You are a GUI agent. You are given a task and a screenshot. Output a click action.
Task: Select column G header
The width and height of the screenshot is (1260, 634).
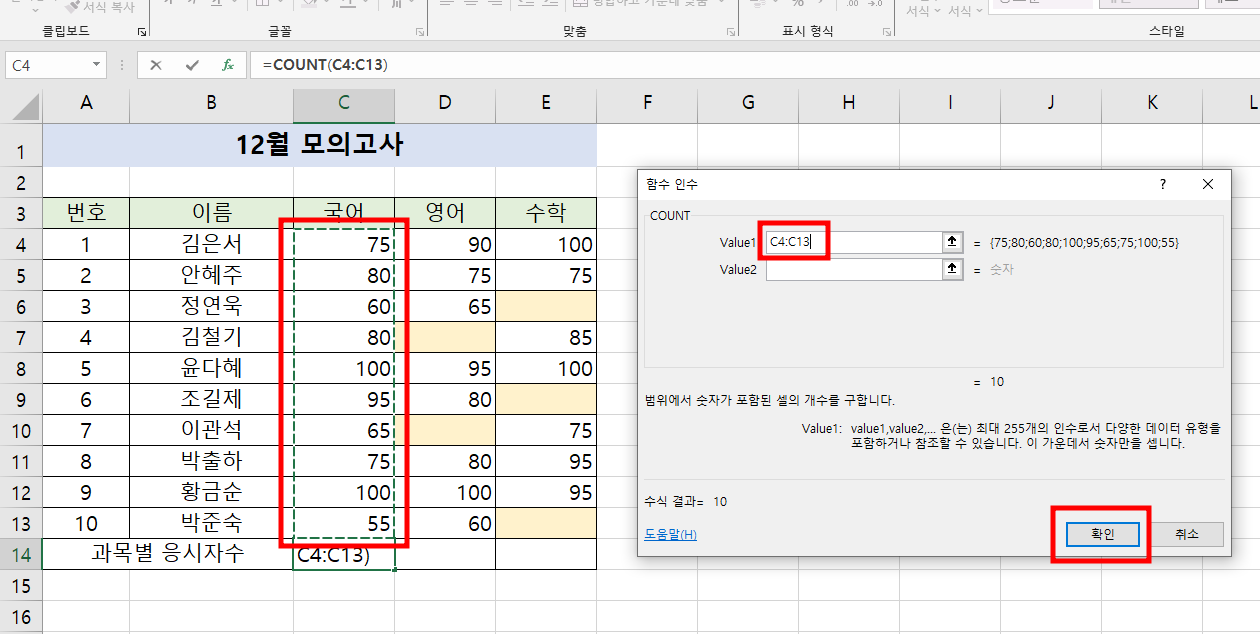[748, 102]
